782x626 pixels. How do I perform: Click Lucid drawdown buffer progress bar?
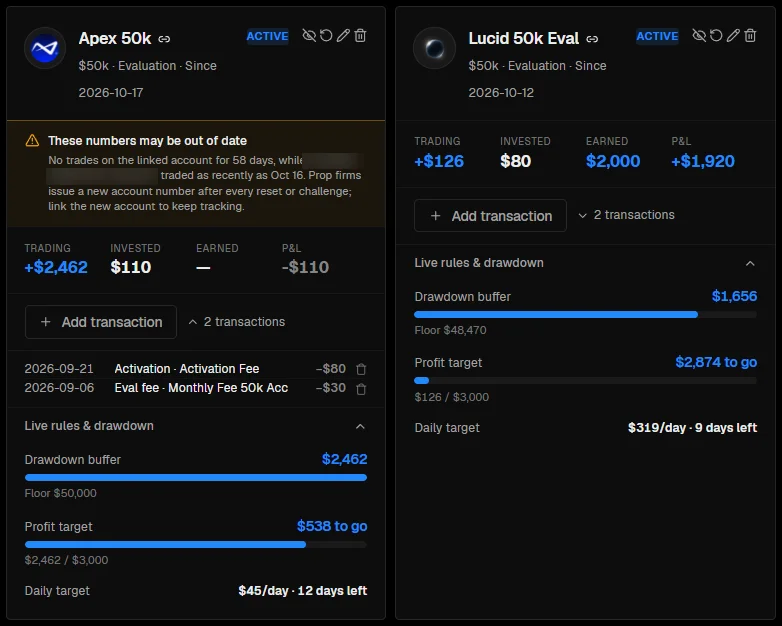[586, 315]
